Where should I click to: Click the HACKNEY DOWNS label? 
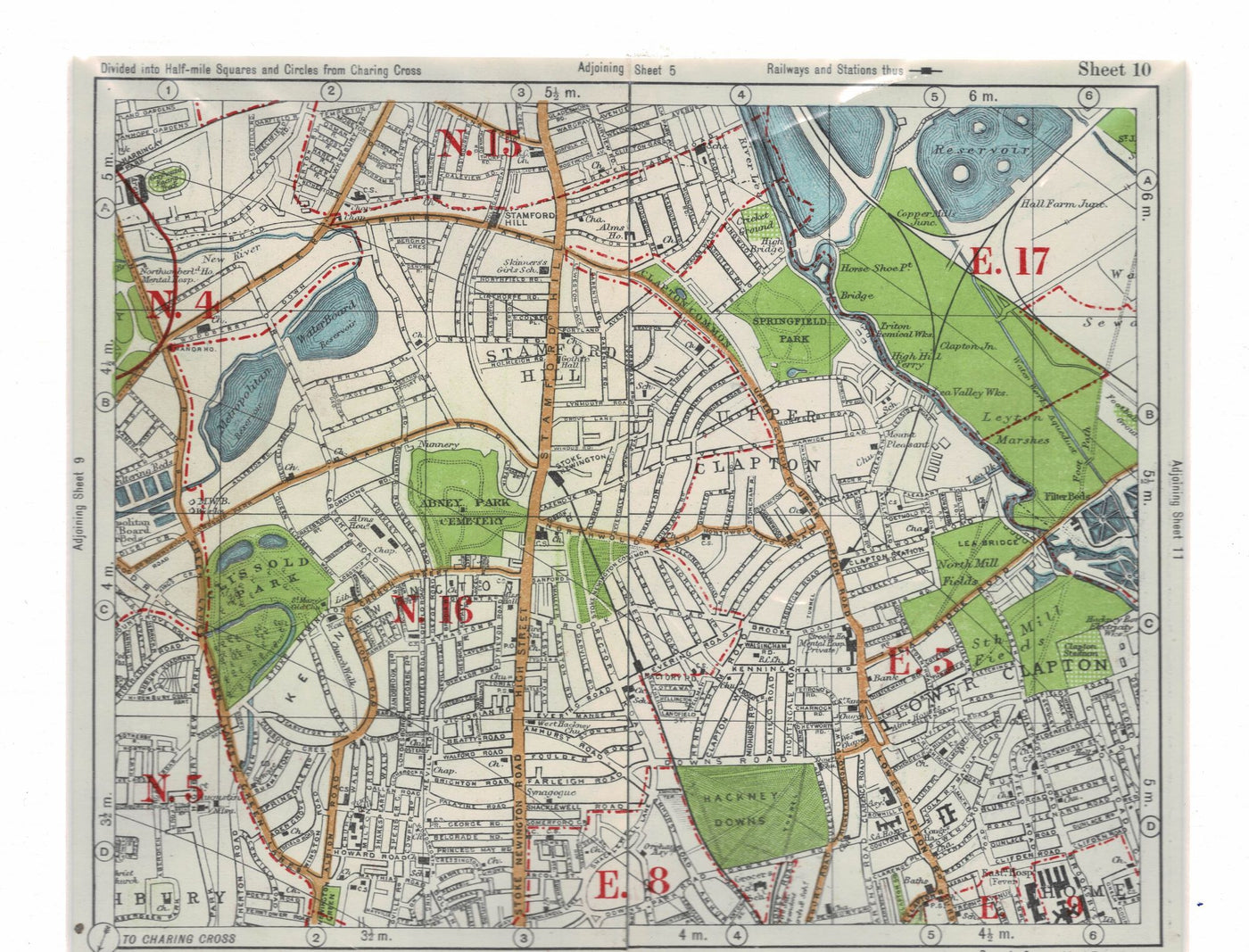pos(740,807)
